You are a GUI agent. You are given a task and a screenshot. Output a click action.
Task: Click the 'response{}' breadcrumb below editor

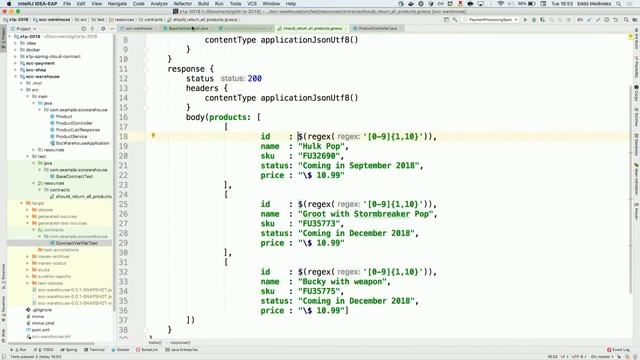[180, 343]
